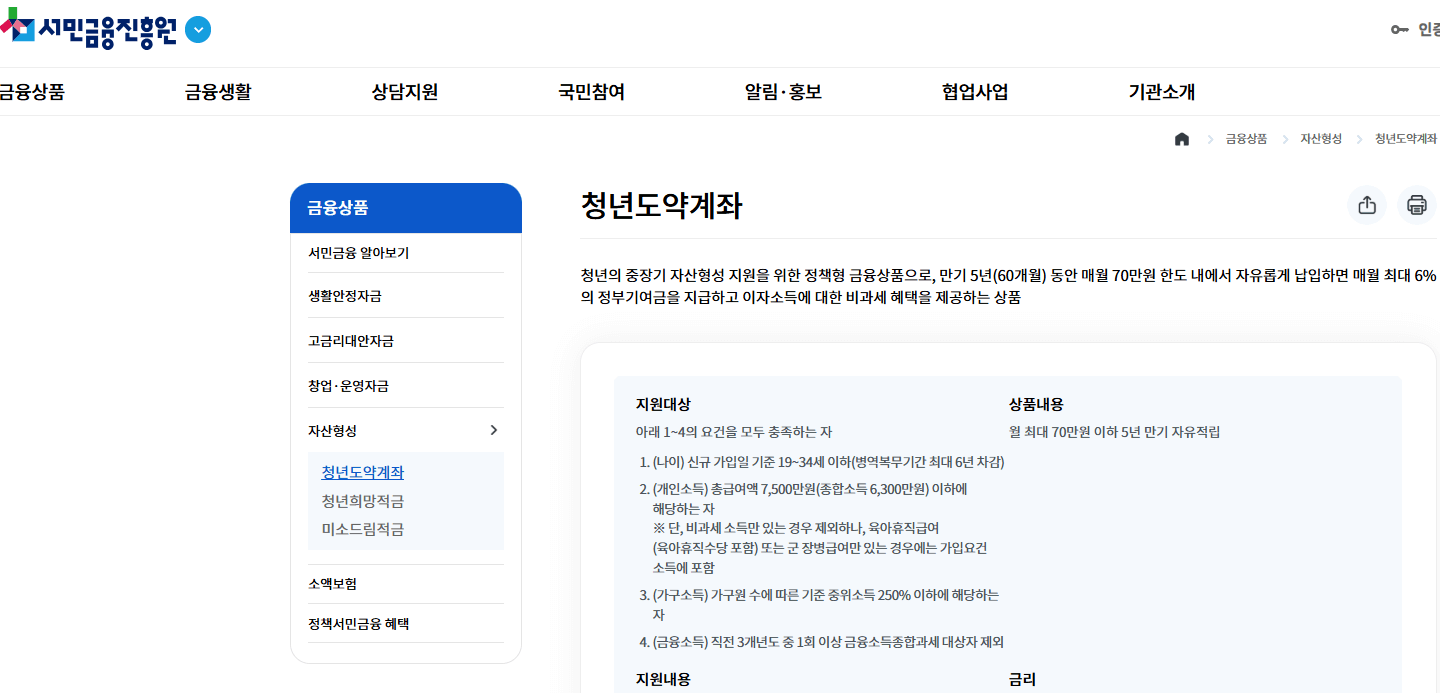
Task: Expand the 자산형성 sidebar chevron
Action: click(x=493, y=429)
